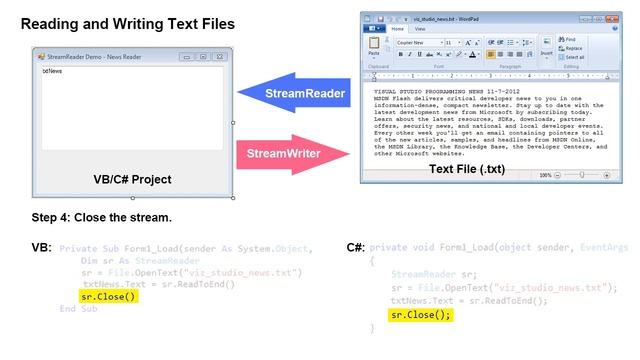
Task: Close the StreamReader Demo window
Action: (x=220, y=57)
